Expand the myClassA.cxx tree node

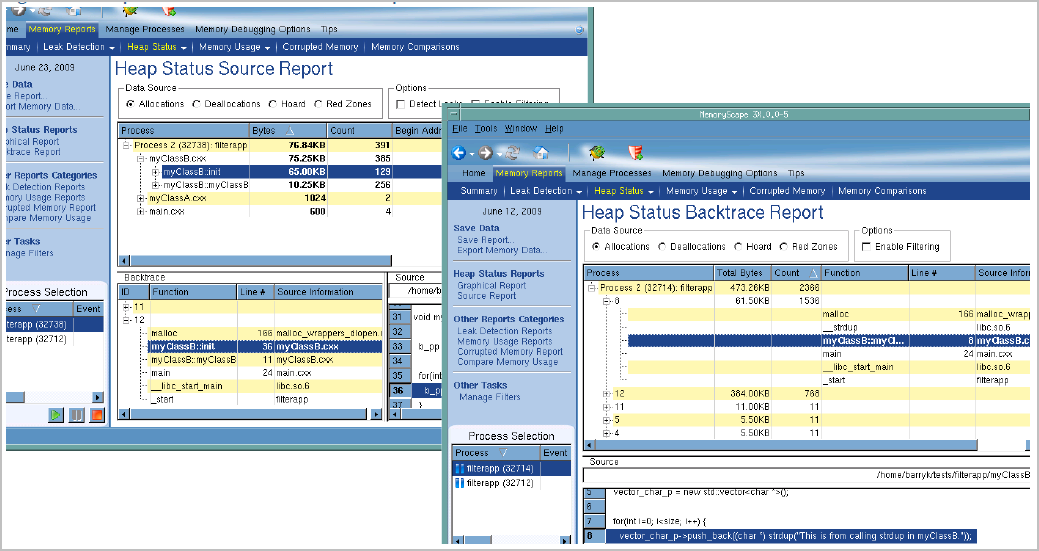141,198
